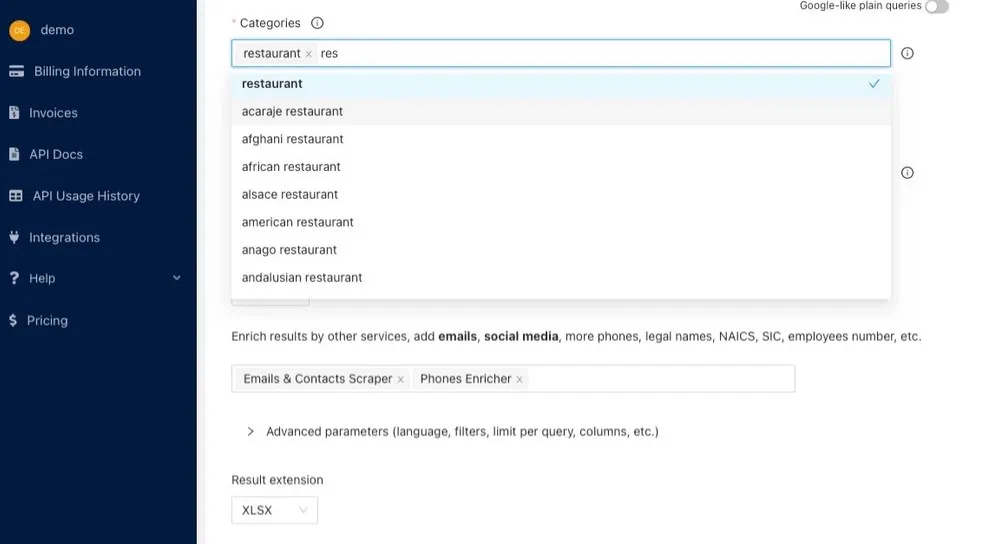Toggle the Google-like plain queries switch
The width and height of the screenshot is (985, 544).
[936, 7]
